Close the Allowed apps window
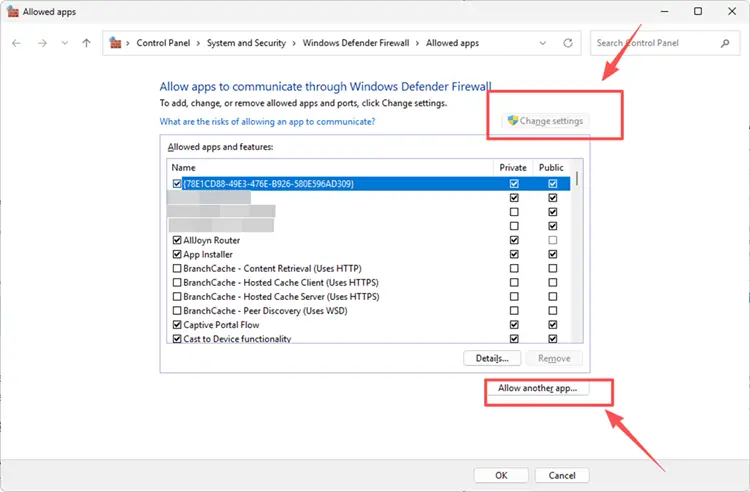Screen dimensions: 750x492 tap(732, 11)
